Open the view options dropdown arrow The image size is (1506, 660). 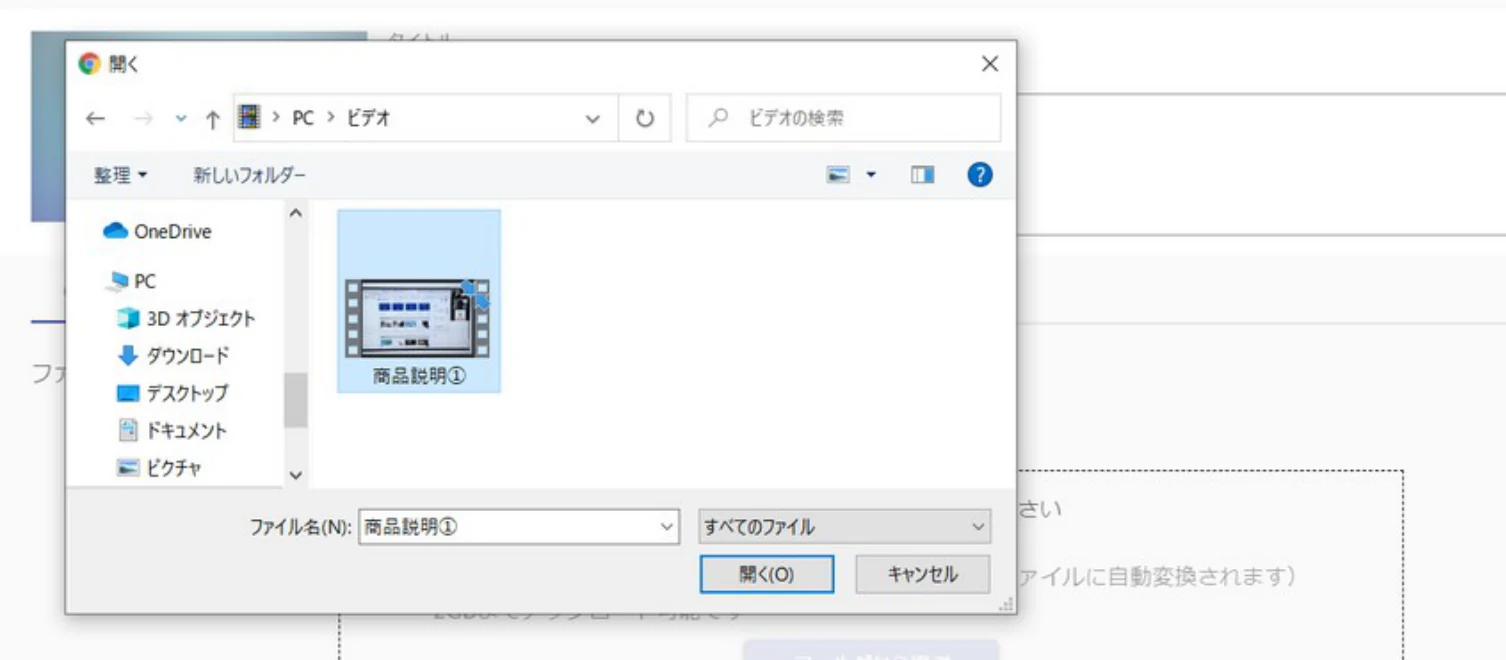tap(870, 175)
